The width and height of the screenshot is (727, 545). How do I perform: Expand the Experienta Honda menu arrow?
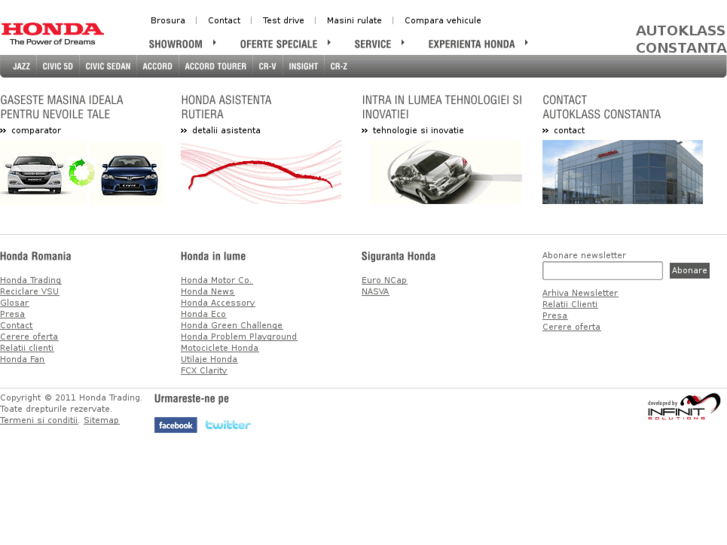(526, 43)
